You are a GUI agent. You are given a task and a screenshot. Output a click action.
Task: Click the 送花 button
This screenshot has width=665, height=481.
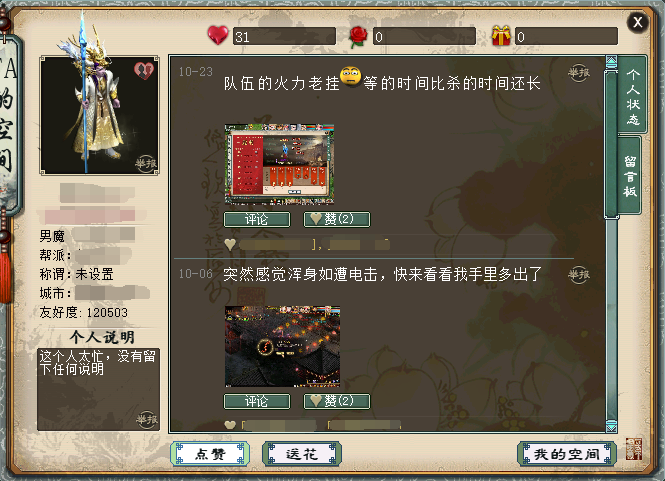(x=302, y=454)
